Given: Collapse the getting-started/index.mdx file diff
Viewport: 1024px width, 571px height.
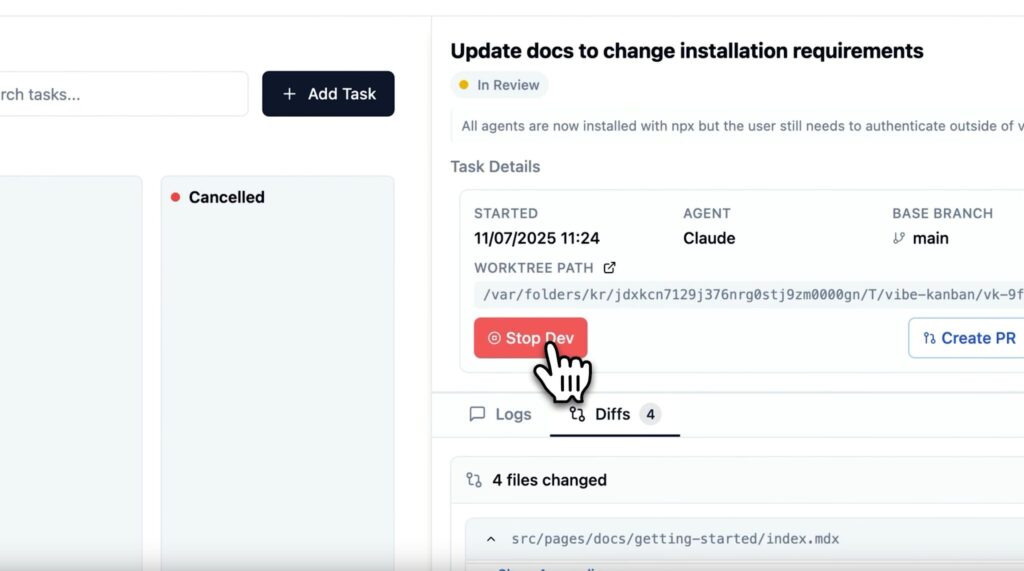Looking at the screenshot, I should [x=491, y=539].
